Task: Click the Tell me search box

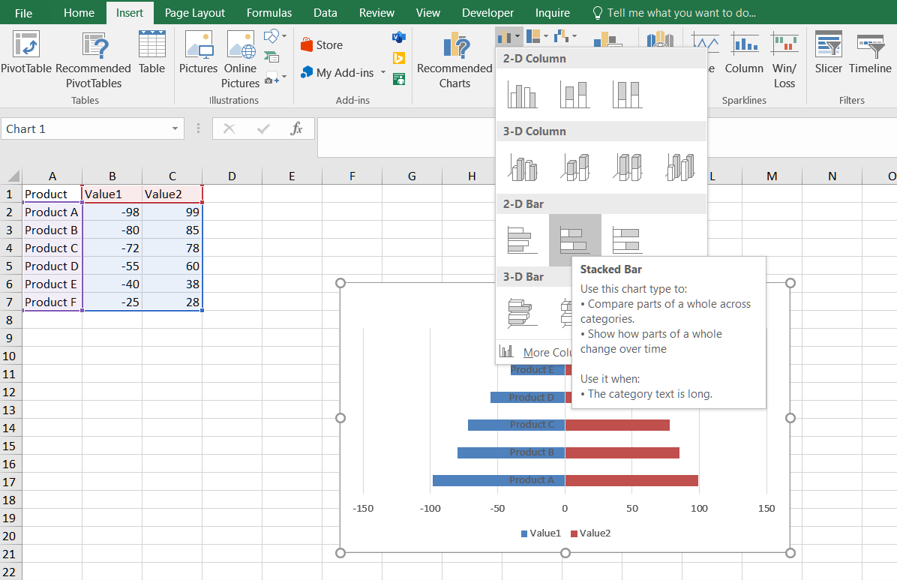Action: tap(680, 13)
